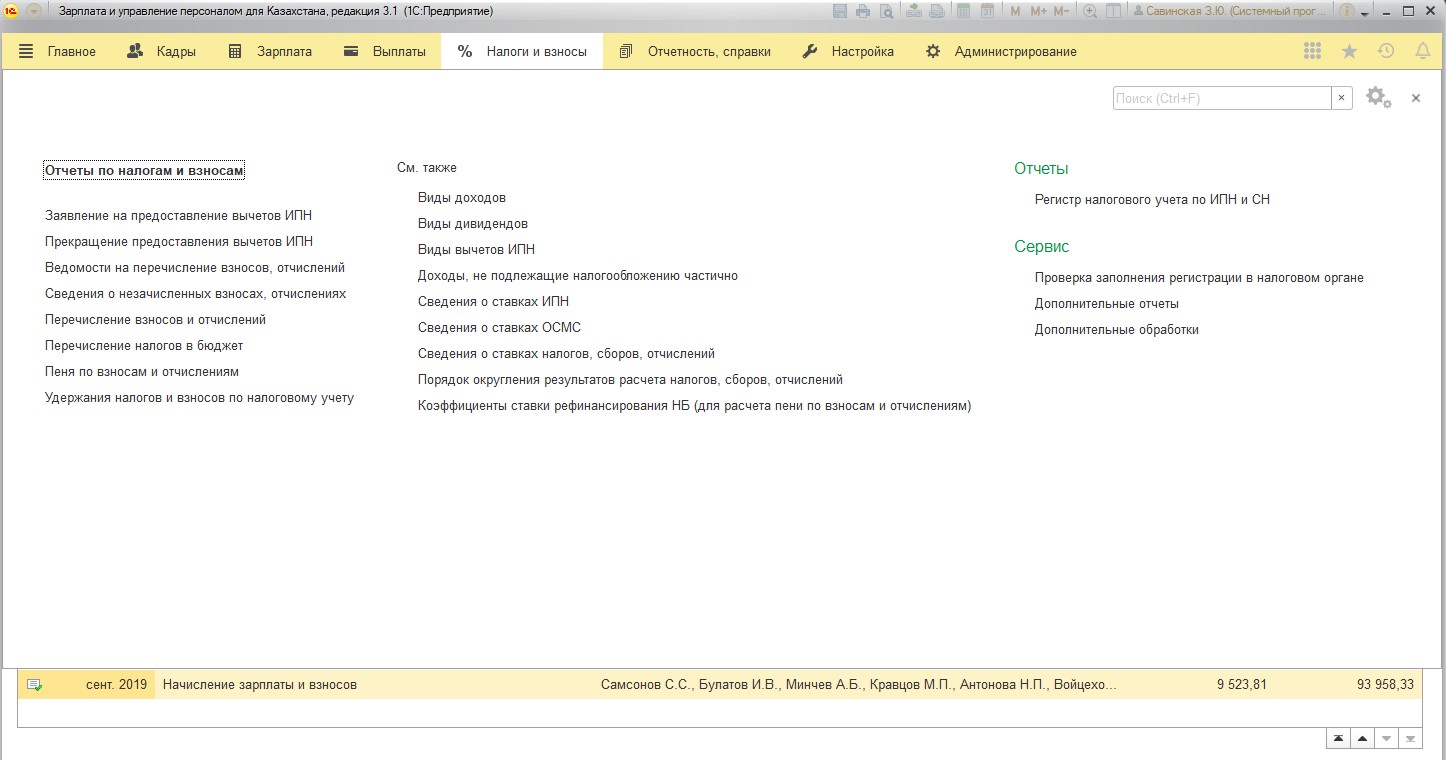Open Прекращение предоставления вычетов ИПН

(x=179, y=241)
